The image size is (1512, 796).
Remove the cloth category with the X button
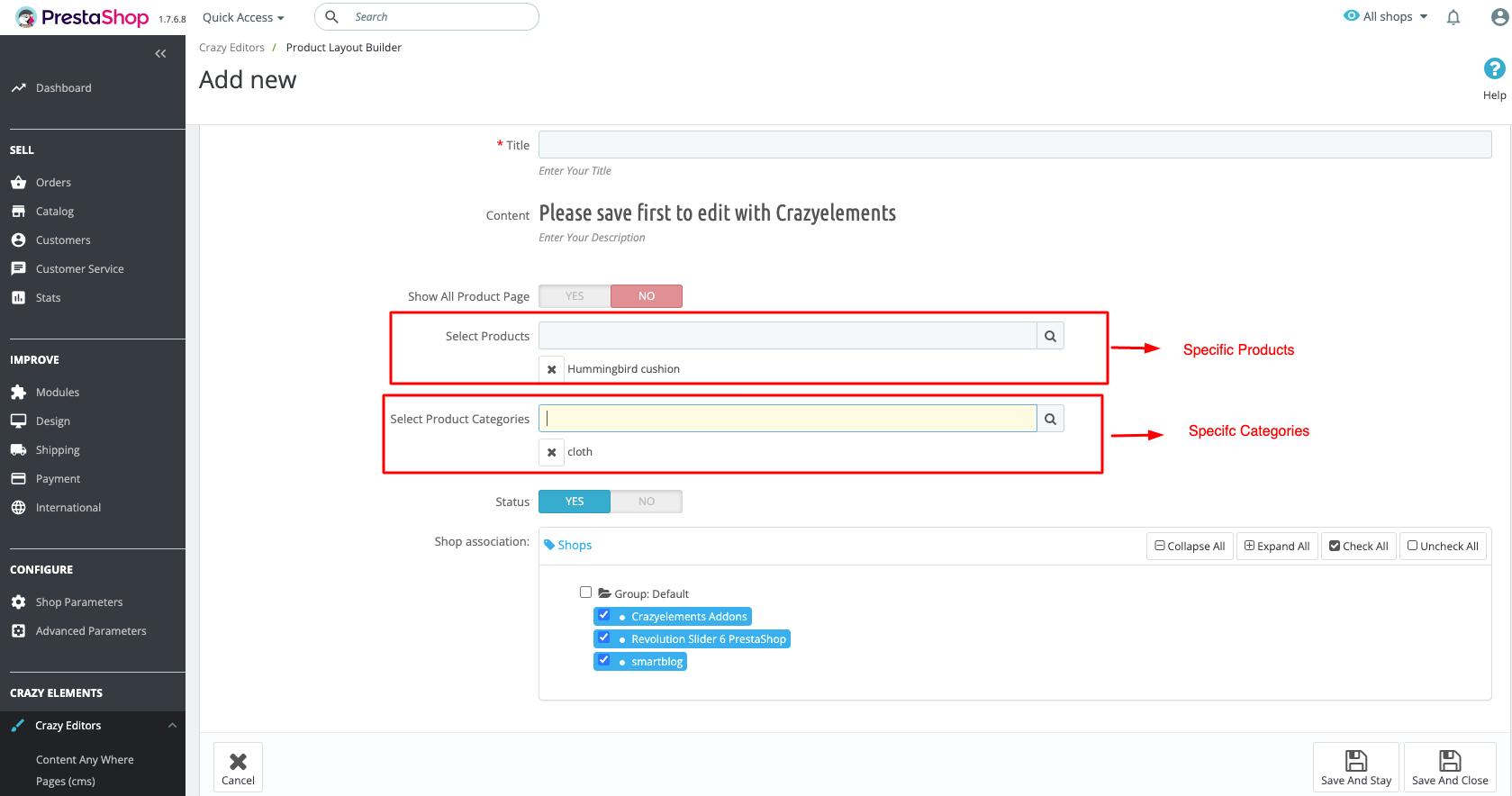pos(552,452)
